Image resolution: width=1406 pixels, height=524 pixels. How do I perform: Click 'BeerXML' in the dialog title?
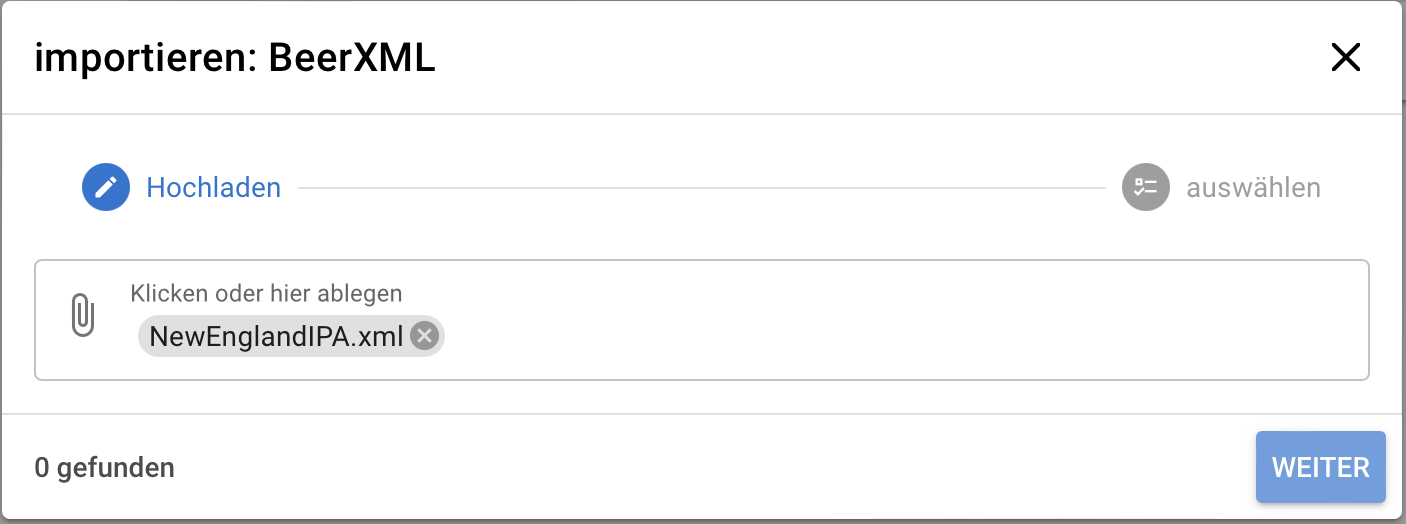click(352, 59)
